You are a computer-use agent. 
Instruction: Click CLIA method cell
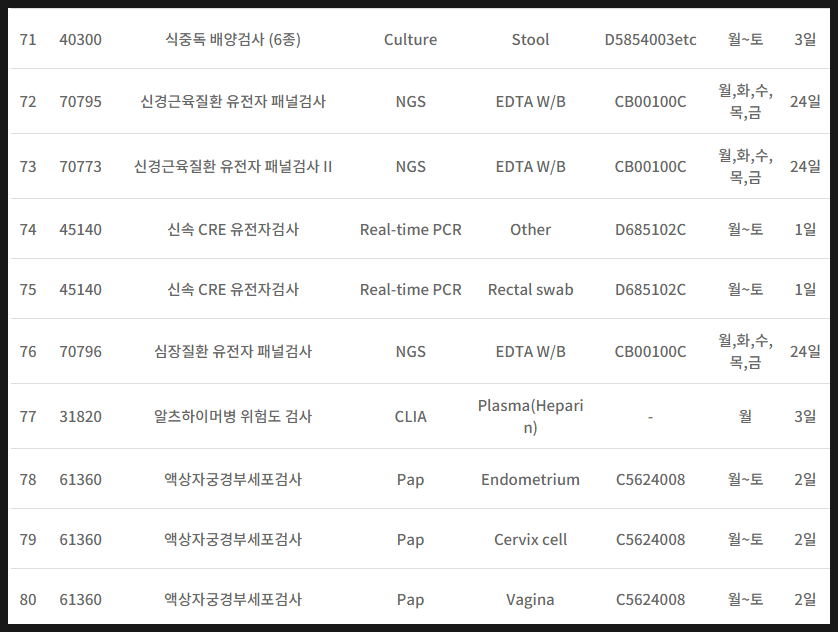[x=410, y=417]
